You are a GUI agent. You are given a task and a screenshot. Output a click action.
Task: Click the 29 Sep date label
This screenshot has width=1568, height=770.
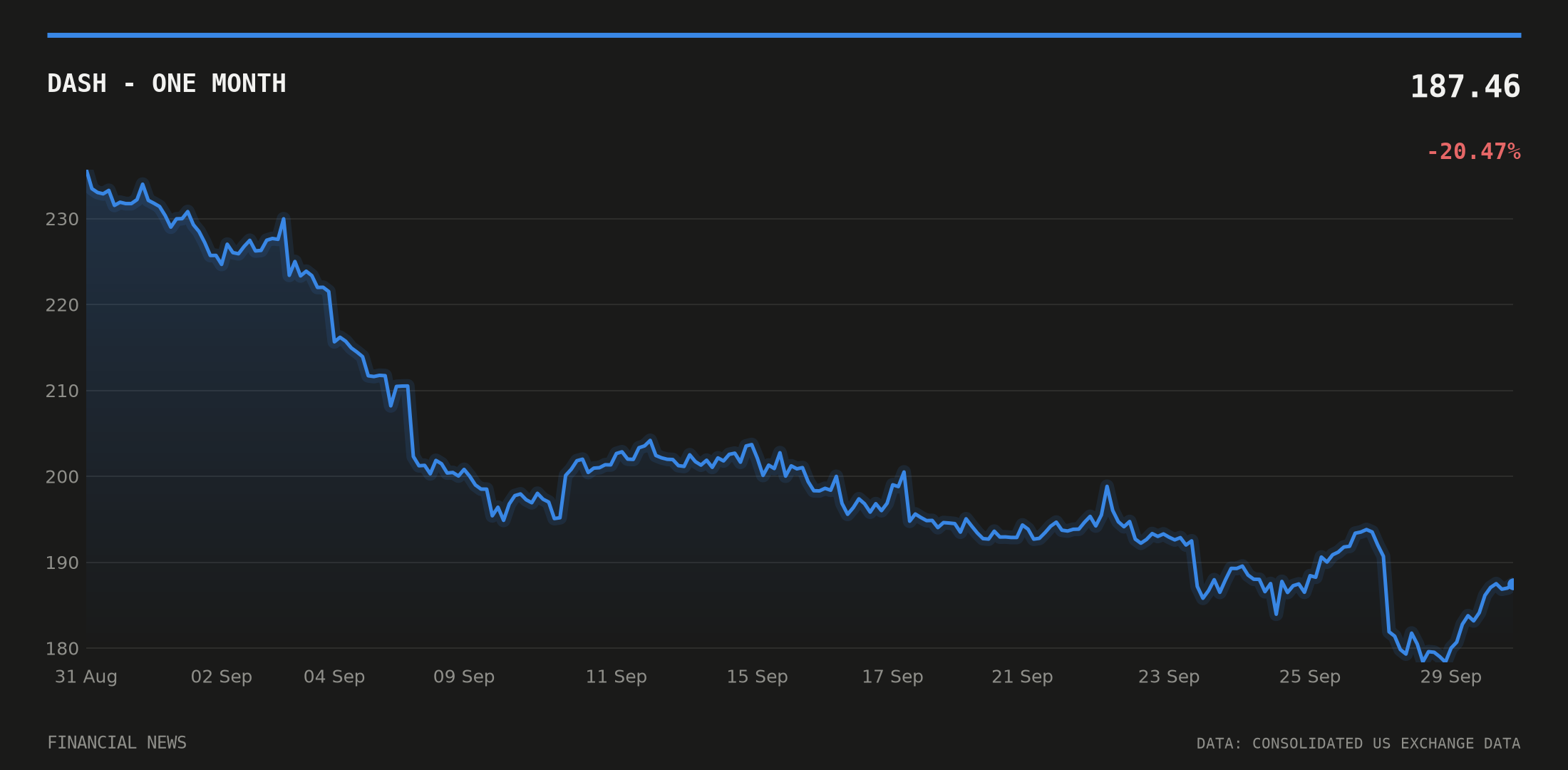1452,677
